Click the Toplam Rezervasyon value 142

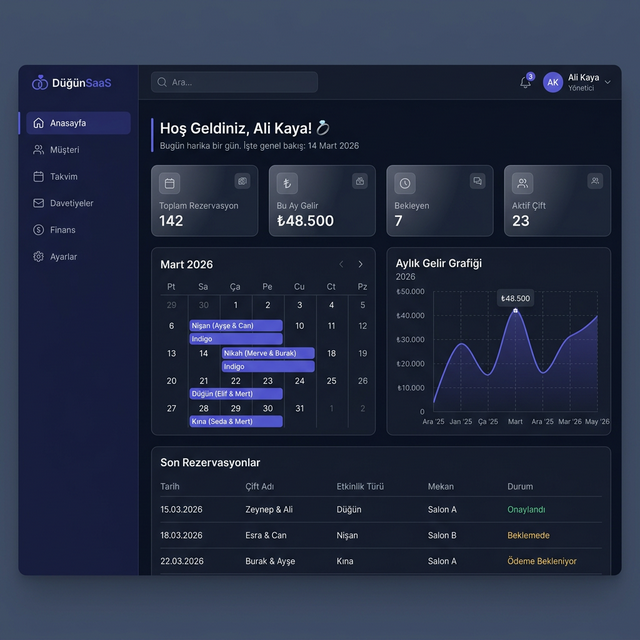point(171,221)
